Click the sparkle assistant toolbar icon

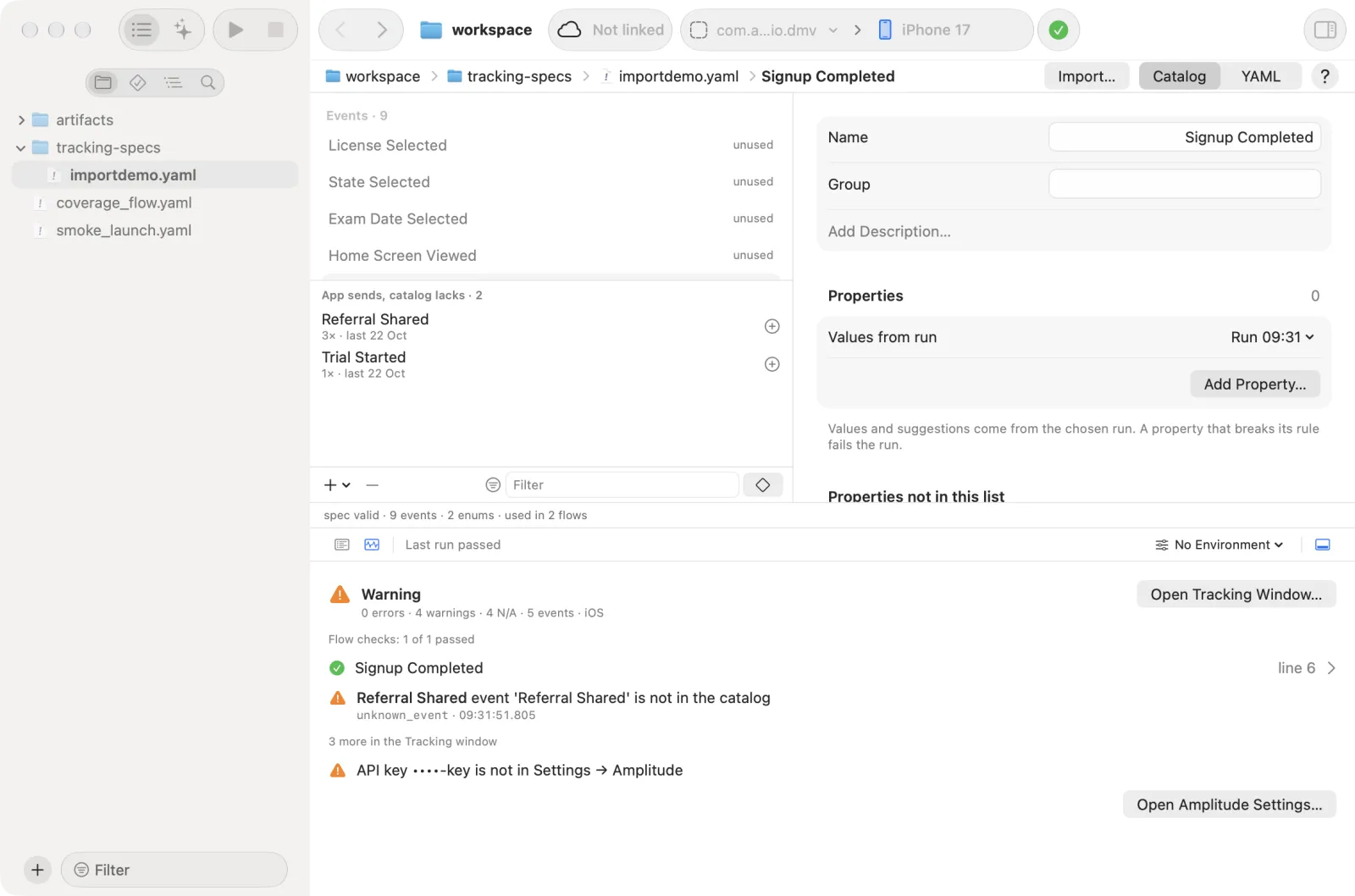[183, 30]
